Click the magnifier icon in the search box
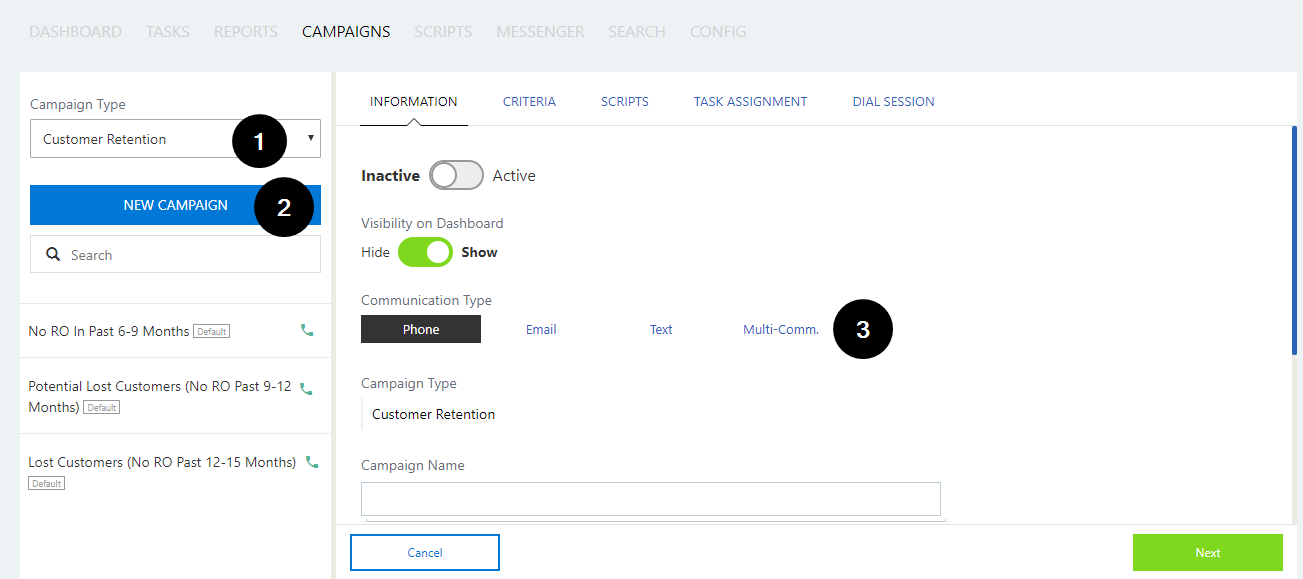Image resolution: width=1303 pixels, height=579 pixels. (54, 255)
